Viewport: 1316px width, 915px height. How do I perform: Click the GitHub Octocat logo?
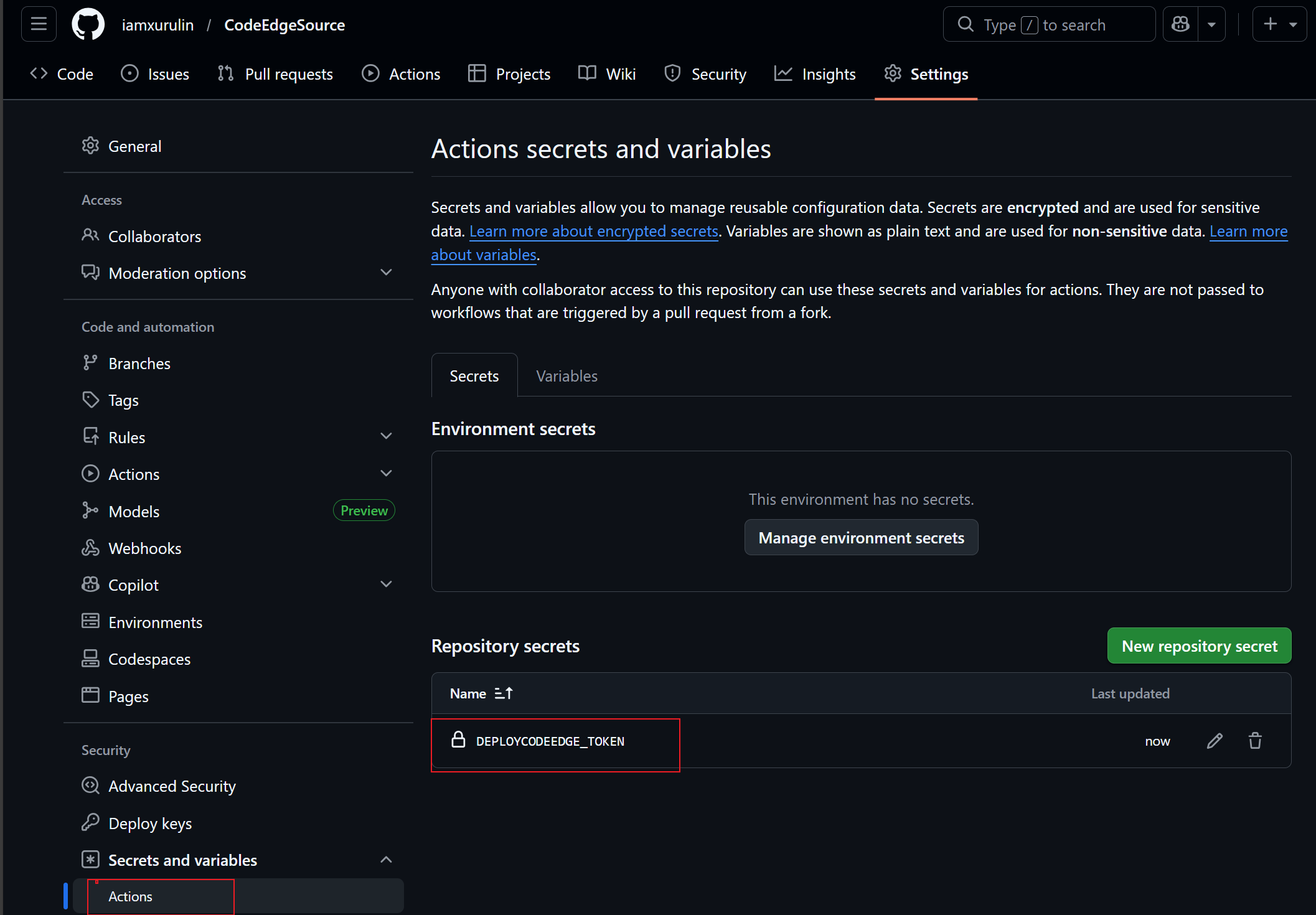pyautogui.click(x=88, y=25)
